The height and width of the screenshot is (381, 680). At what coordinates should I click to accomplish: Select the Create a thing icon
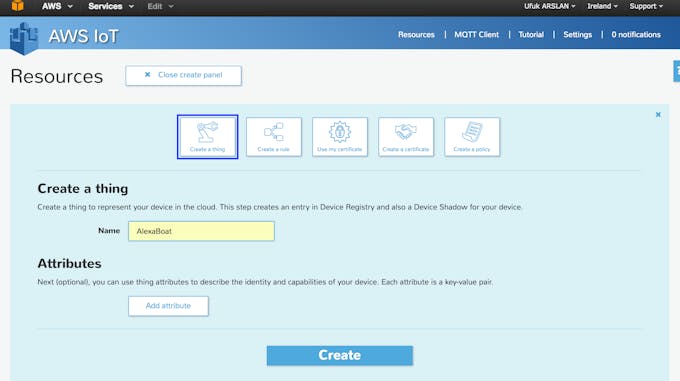point(207,137)
